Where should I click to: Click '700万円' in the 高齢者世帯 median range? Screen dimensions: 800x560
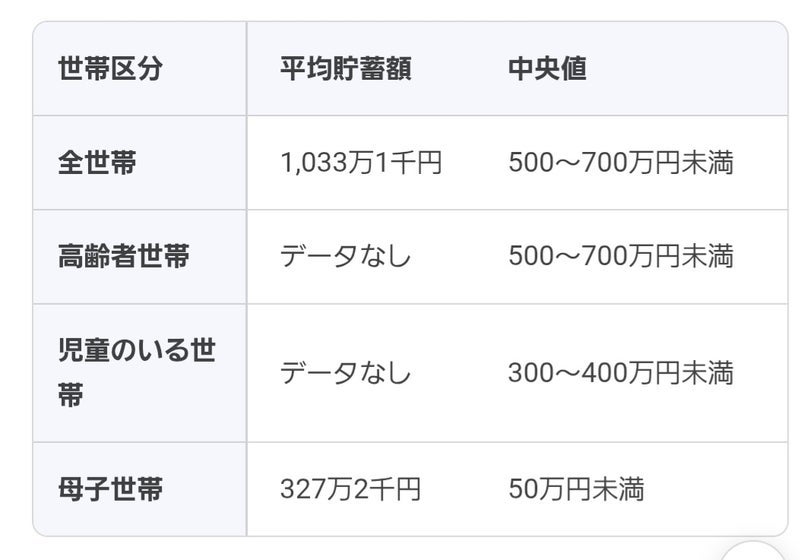coord(628,257)
